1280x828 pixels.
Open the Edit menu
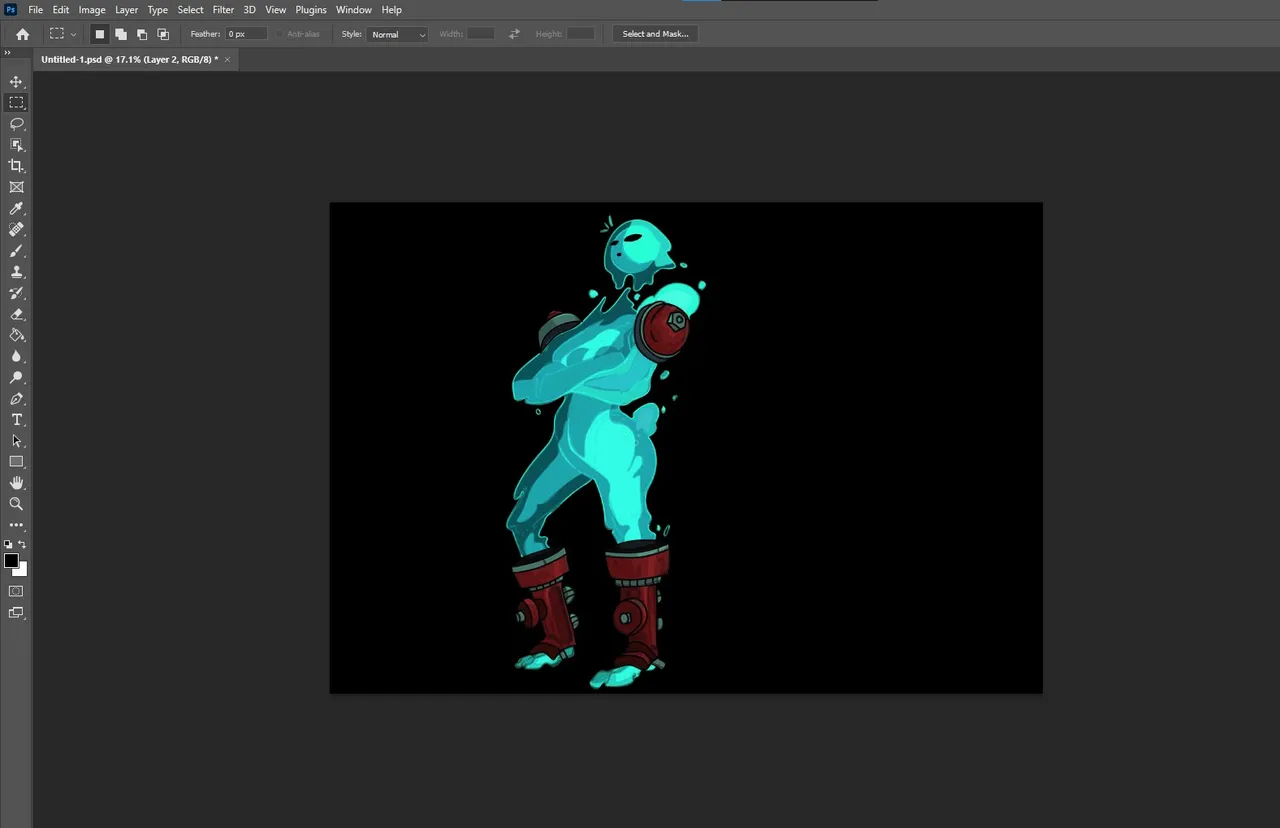(61, 10)
